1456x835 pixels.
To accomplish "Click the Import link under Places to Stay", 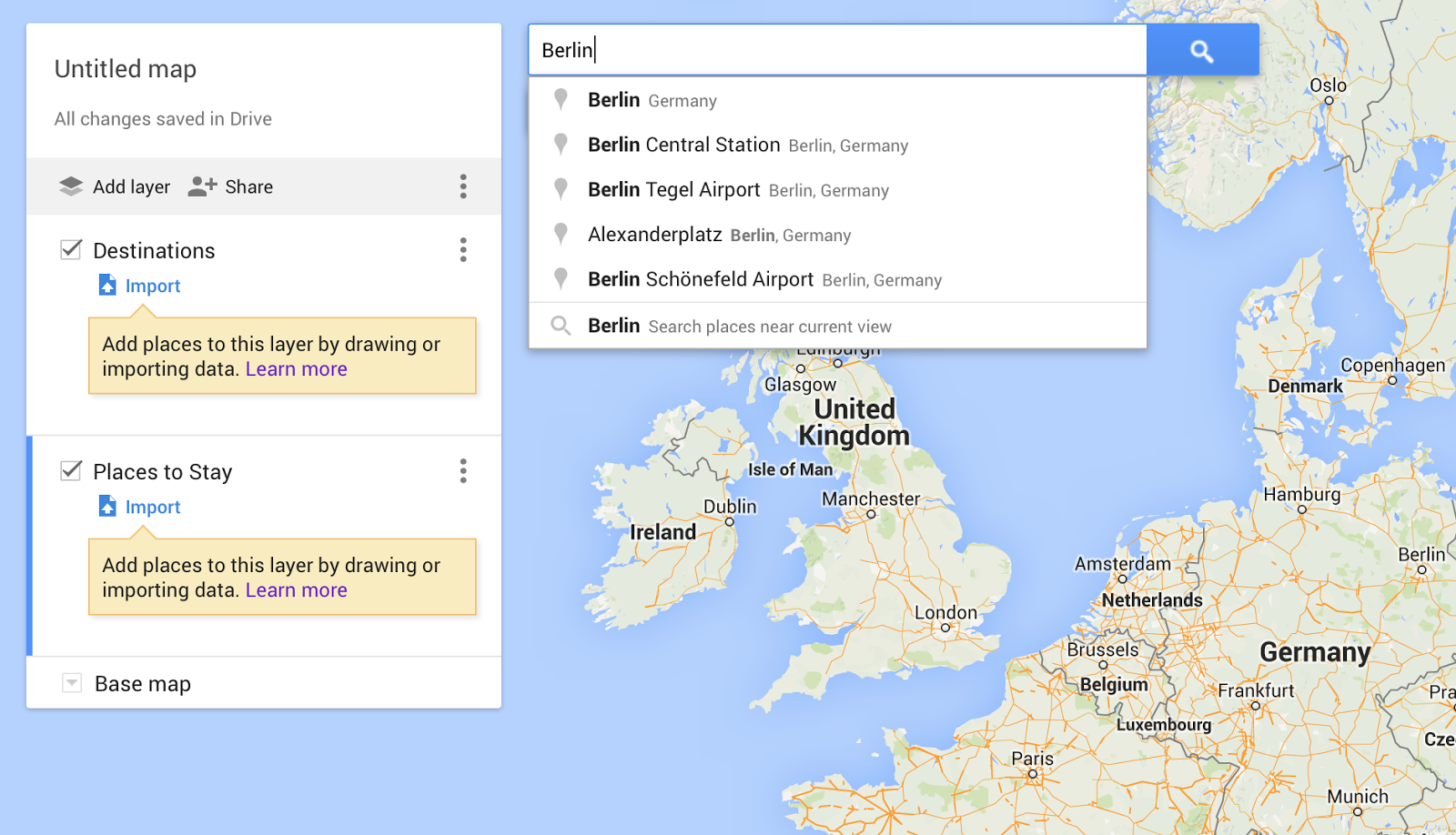I will (153, 507).
